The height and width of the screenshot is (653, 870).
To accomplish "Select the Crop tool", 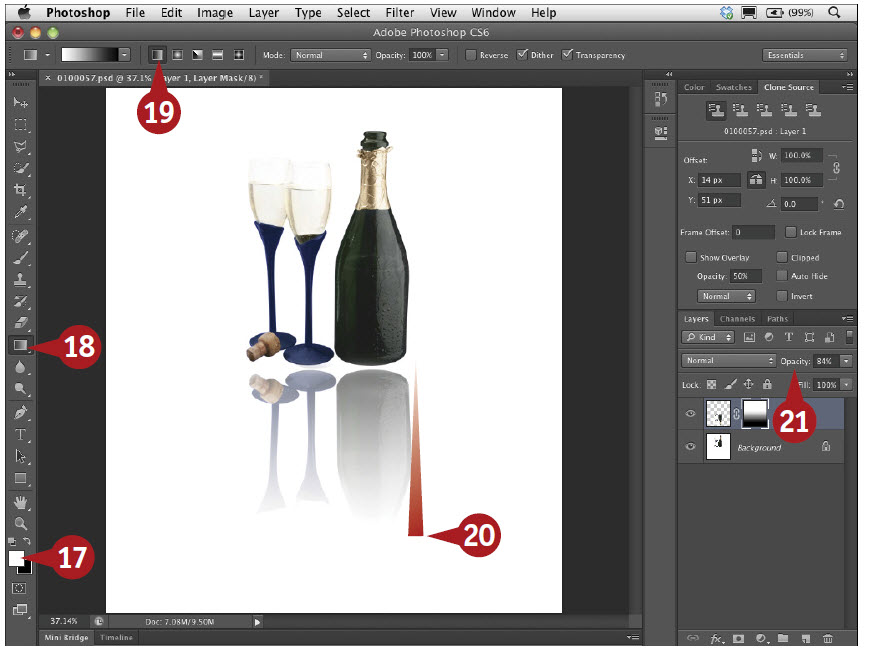I will click(x=21, y=190).
